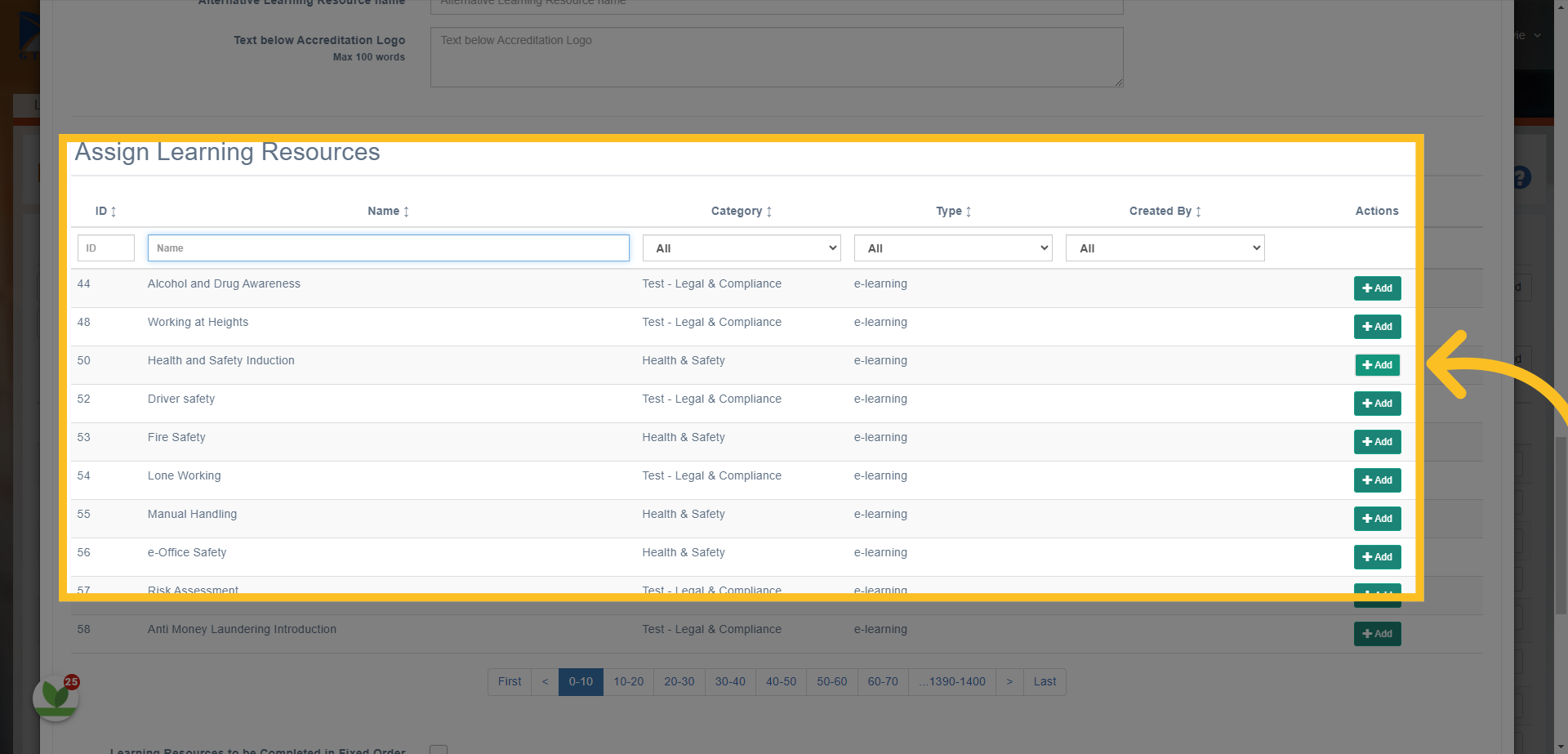Open the leaf chat widget icon
Screen dimensions: 1568x754
(56, 698)
